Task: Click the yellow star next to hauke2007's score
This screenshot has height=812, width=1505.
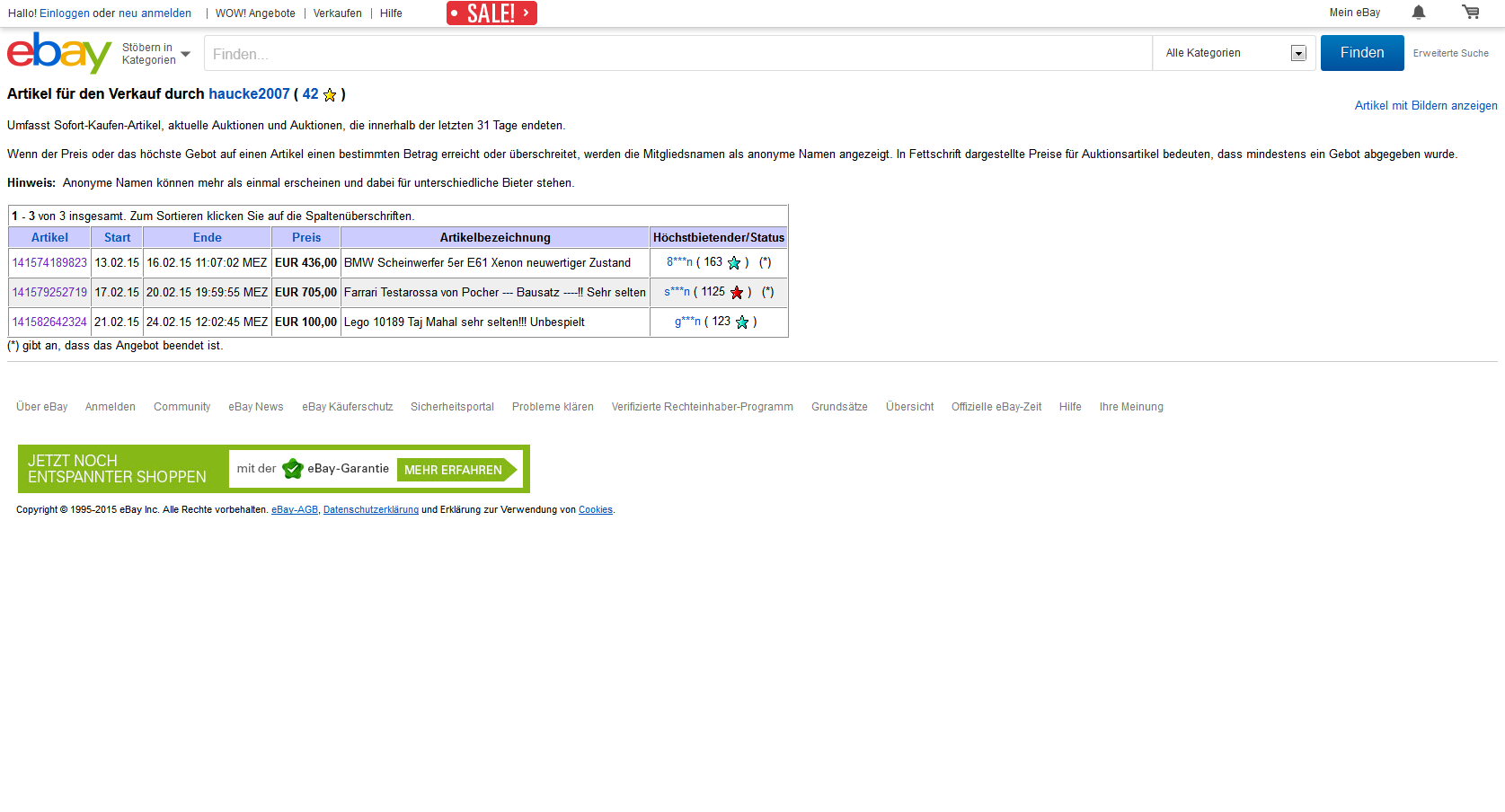Action: (x=330, y=95)
